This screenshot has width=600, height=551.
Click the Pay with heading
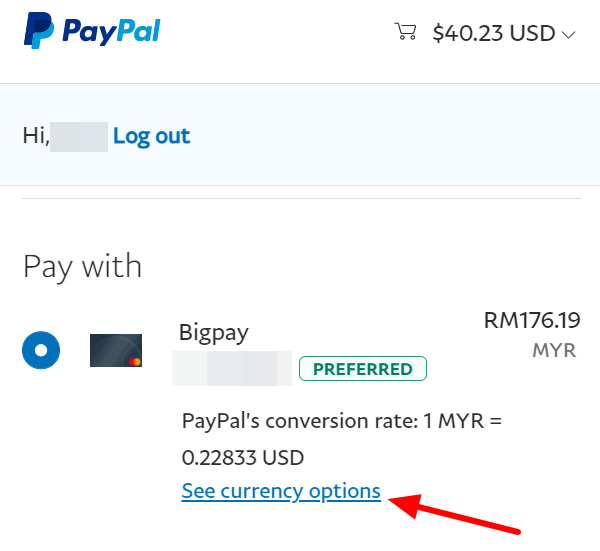point(83,267)
